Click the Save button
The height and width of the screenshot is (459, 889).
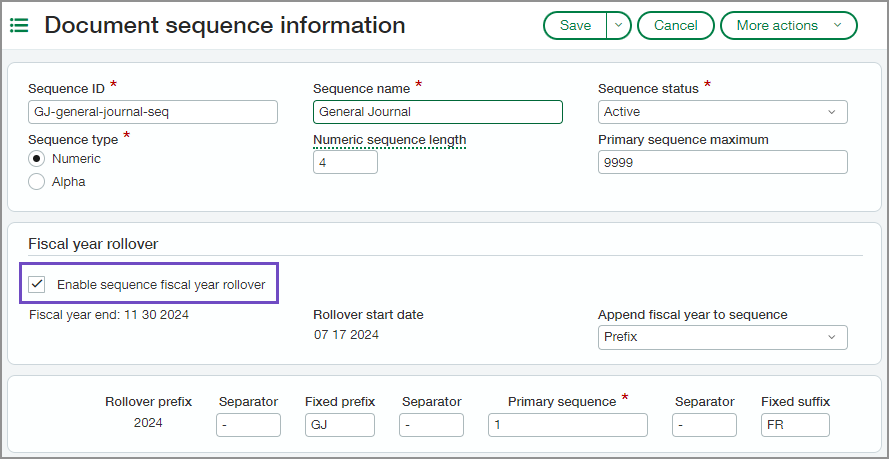click(x=575, y=26)
